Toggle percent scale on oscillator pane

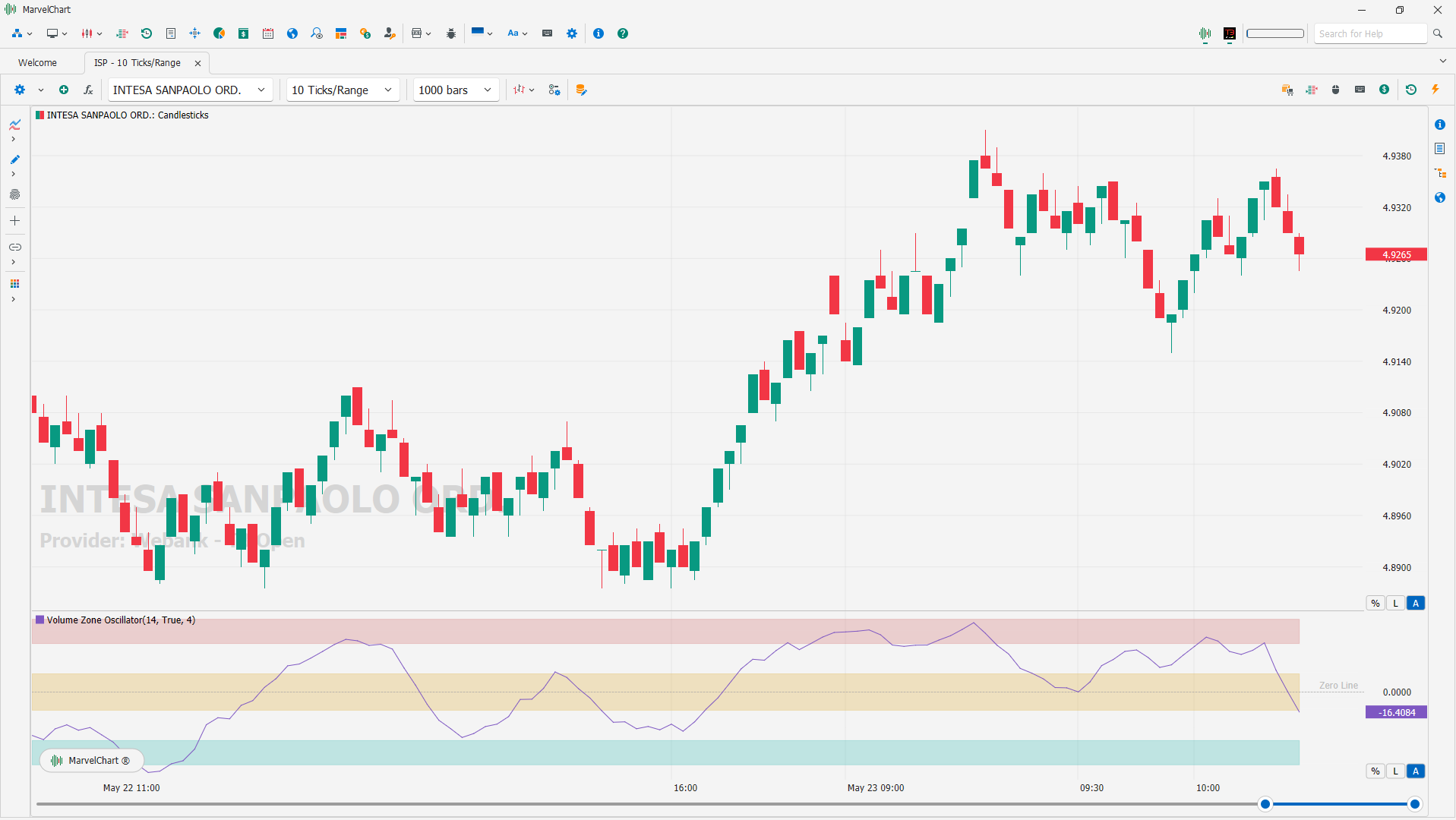[1375, 771]
